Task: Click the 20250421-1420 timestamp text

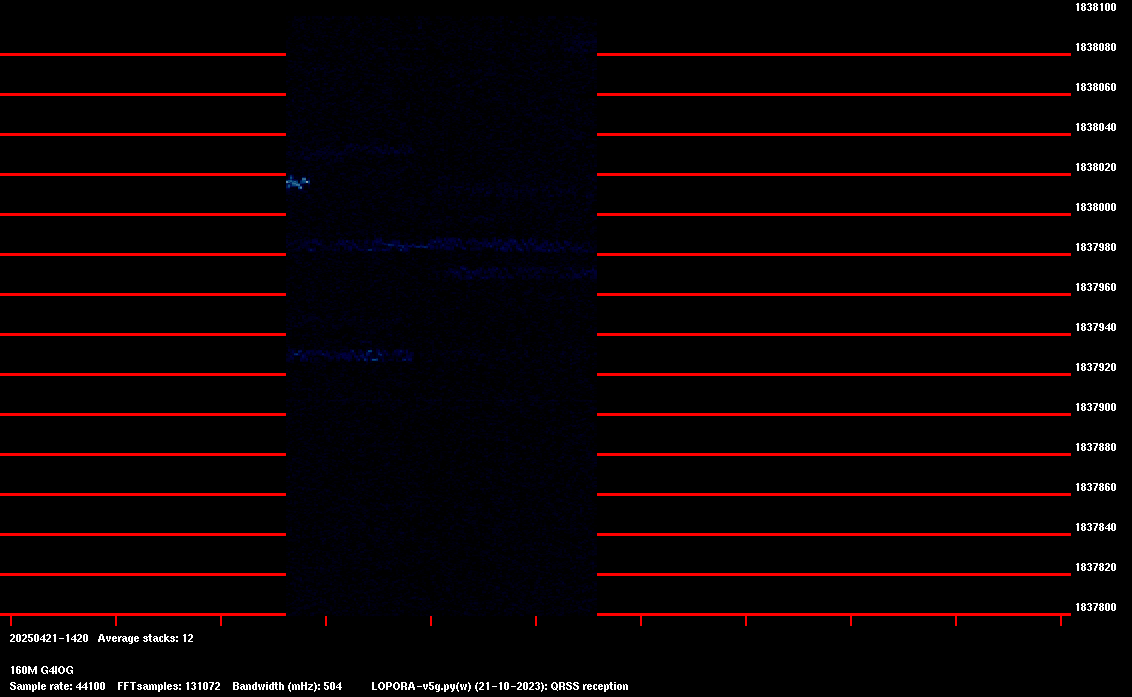Action: (x=49, y=638)
